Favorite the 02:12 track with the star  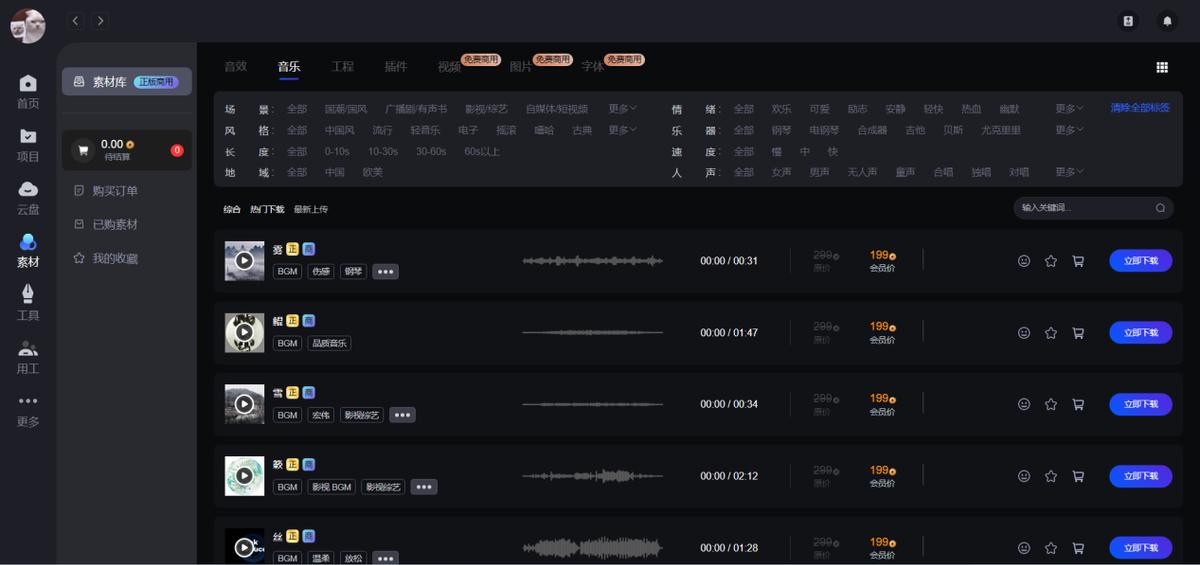click(1051, 476)
